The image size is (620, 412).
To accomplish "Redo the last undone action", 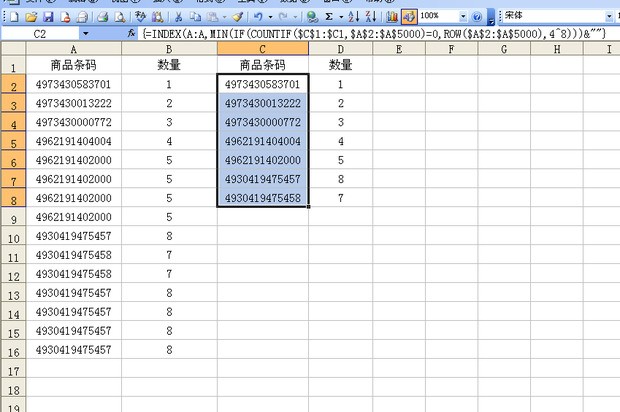I will pyautogui.click(x=283, y=17).
